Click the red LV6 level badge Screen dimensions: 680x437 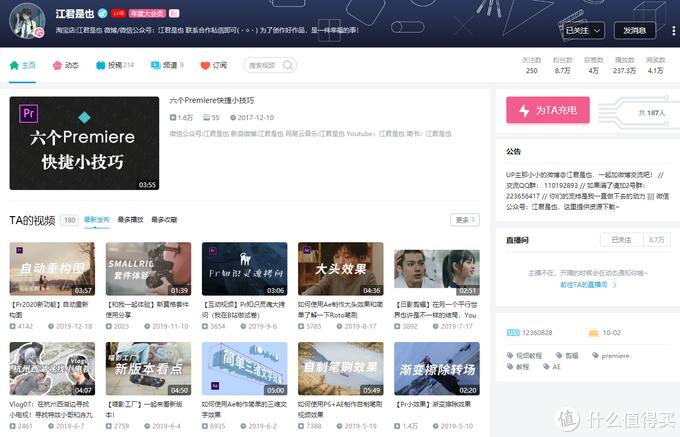pyautogui.click(x=118, y=13)
